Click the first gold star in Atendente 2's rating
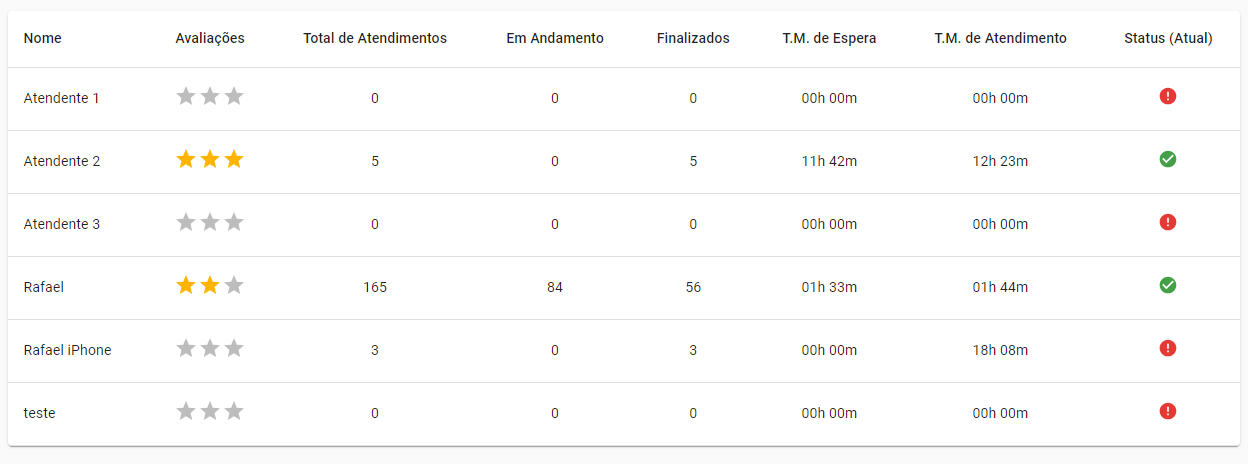Image resolution: width=1248 pixels, height=464 pixels. click(x=186, y=160)
